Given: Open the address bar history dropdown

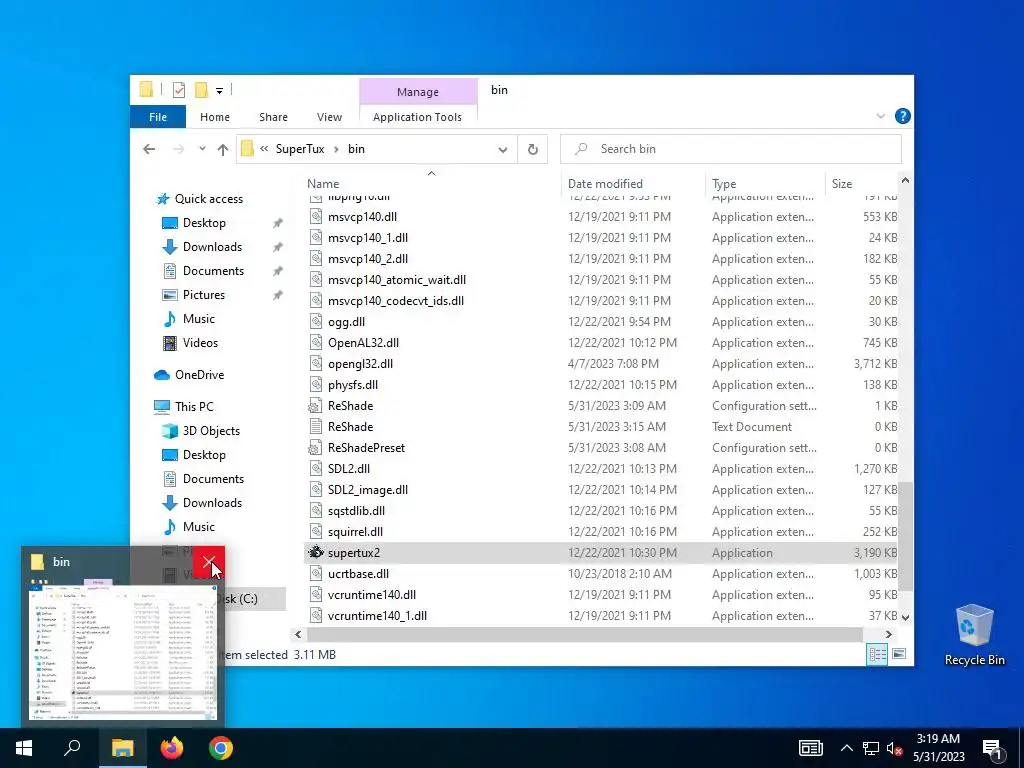Looking at the screenshot, I should coord(503,150).
